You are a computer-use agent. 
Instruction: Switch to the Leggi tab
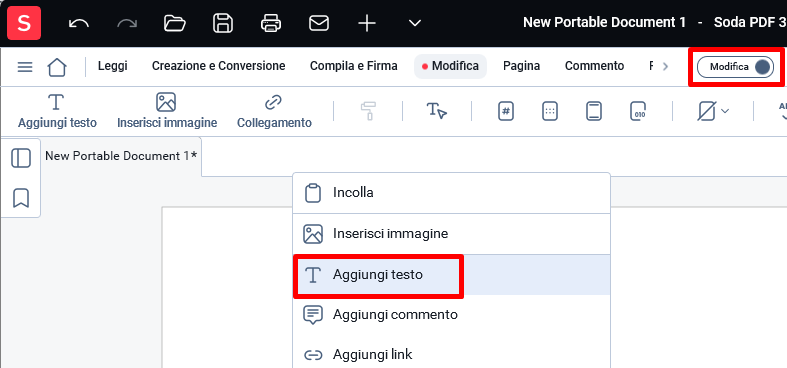coord(112,66)
